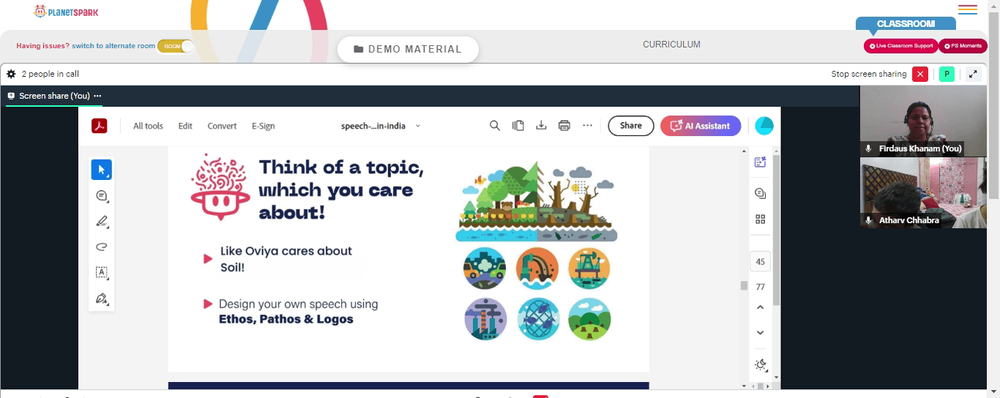Open the Convert menu
This screenshot has height=398, width=1000.
222,126
